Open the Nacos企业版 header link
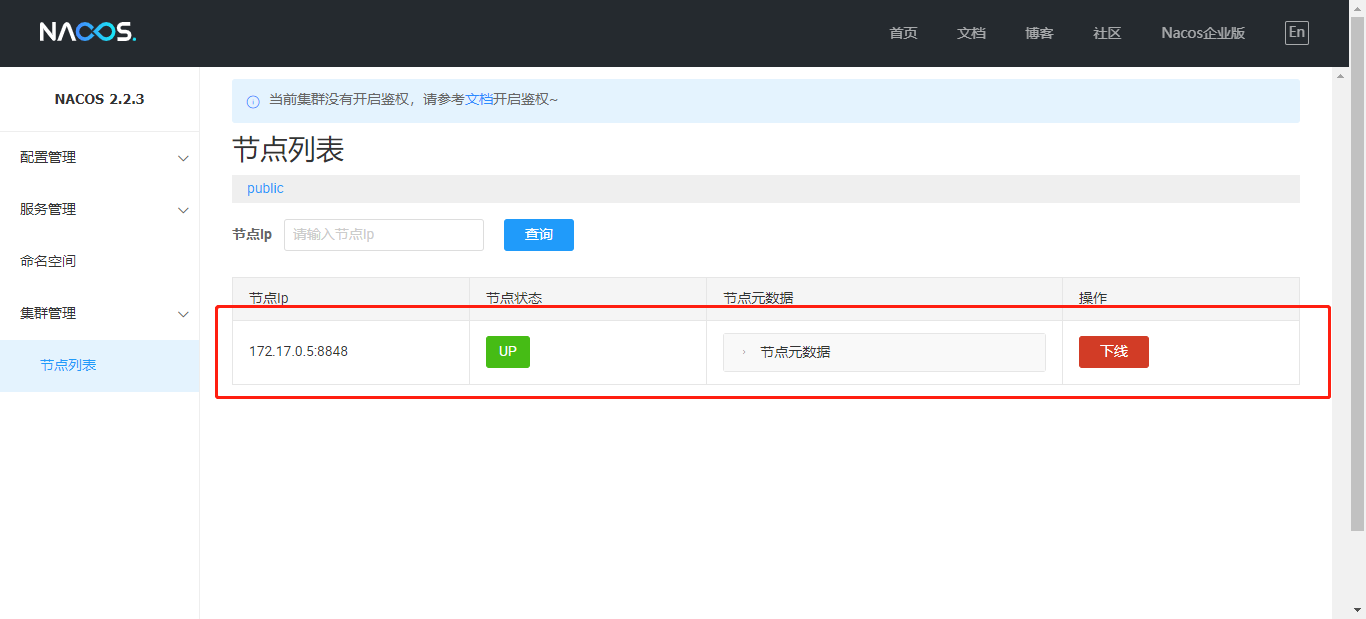Screen dimensions: 1366x619 click(1203, 33)
